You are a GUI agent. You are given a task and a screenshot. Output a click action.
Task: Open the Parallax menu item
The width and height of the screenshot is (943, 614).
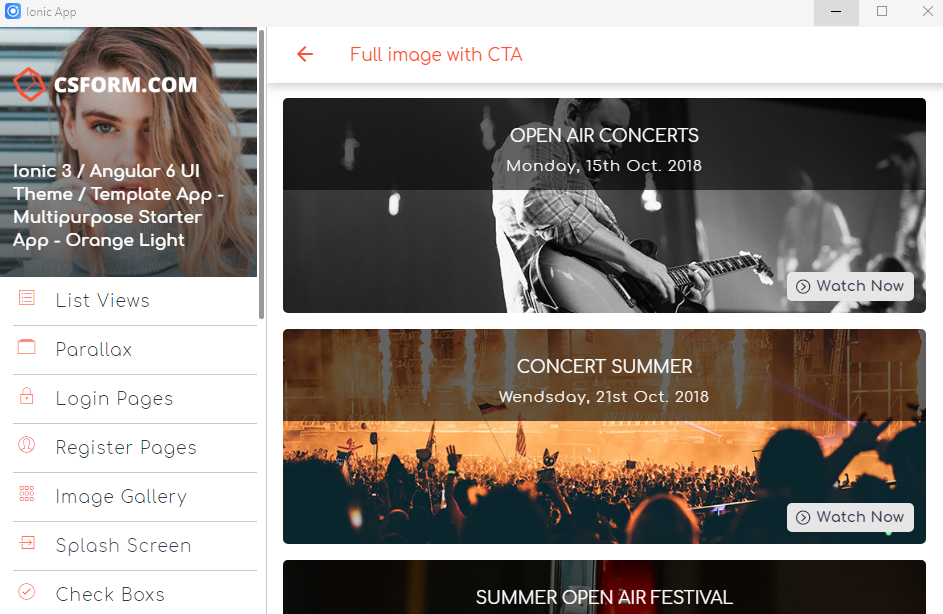click(x=135, y=350)
